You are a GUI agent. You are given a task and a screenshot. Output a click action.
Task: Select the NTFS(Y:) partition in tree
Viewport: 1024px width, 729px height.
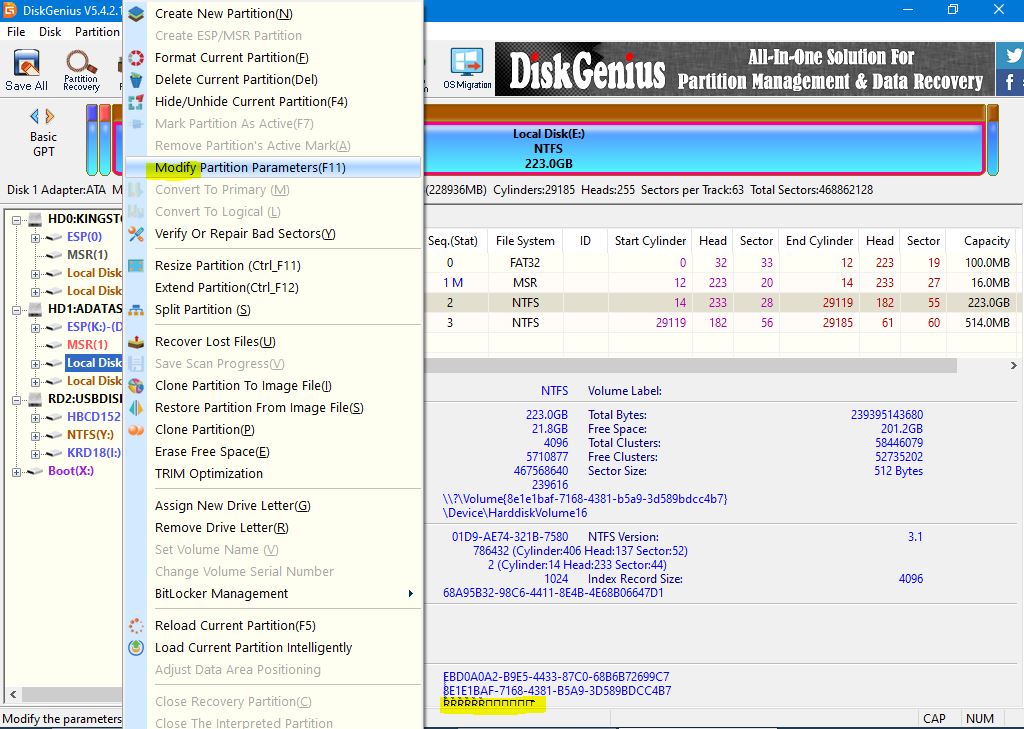pyautogui.click(x=90, y=435)
